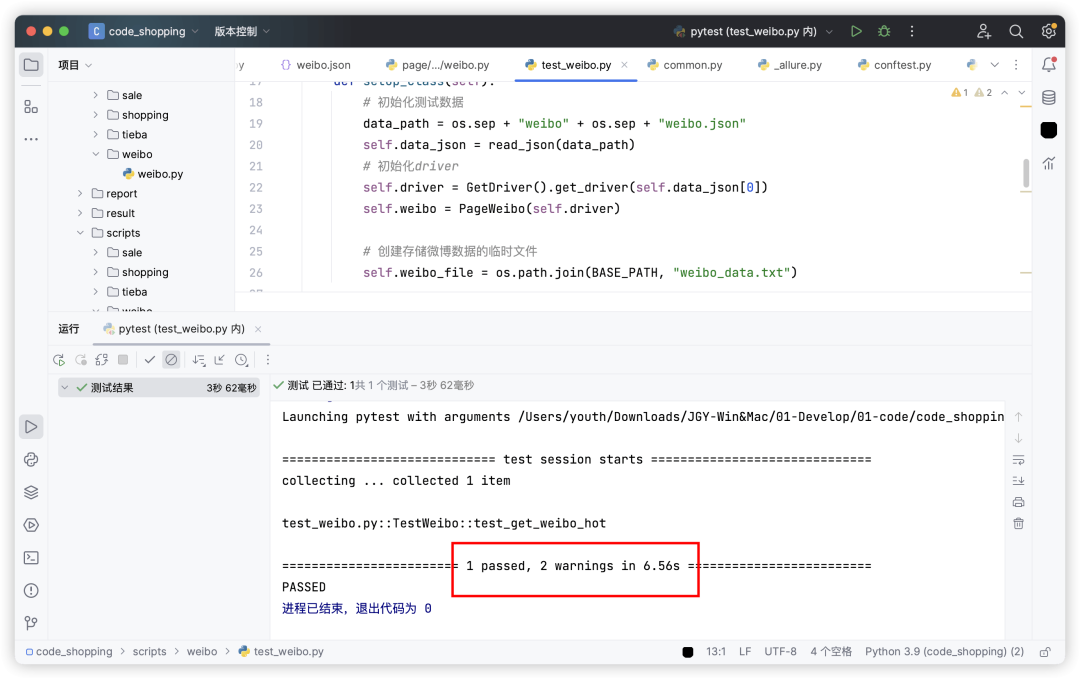The width and height of the screenshot is (1080, 679).
Task: Open the chart tool window on right bar
Action: click(x=1048, y=163)
